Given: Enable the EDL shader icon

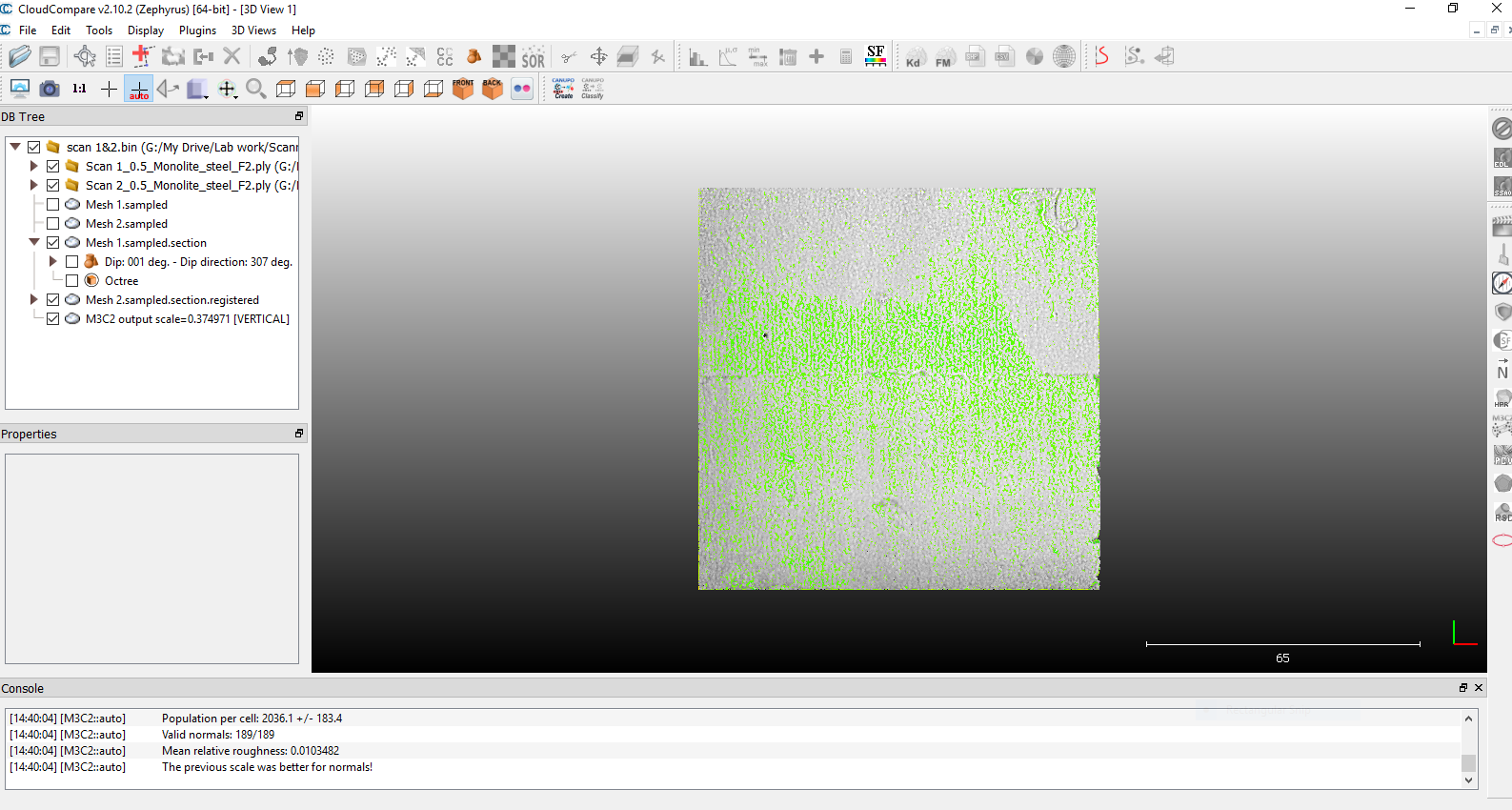Looking at the screenshot, I should tap(1502, 158).
